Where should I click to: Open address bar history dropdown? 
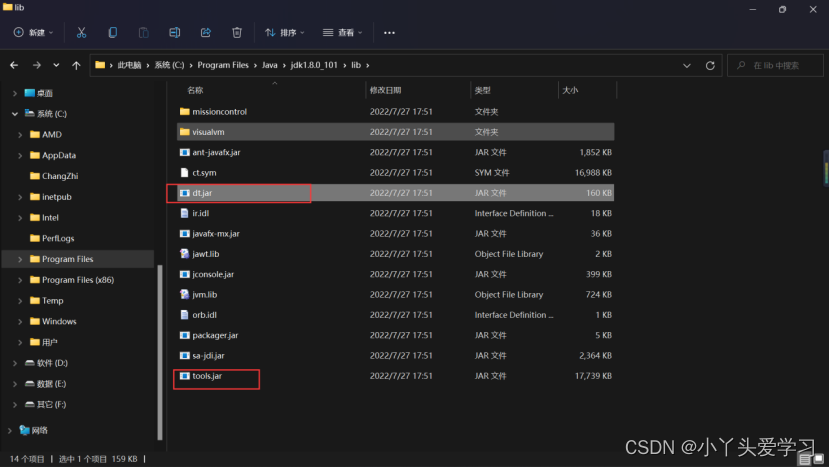687,66
